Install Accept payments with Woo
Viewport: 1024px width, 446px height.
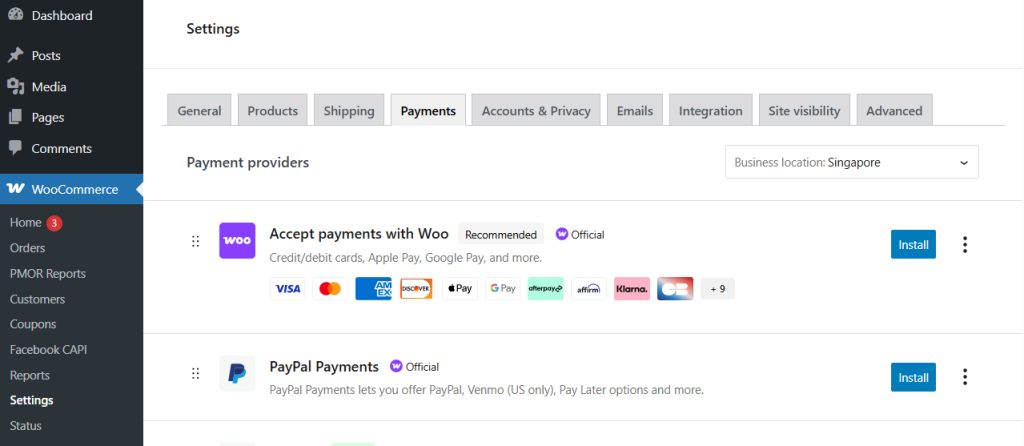[913, 244]
